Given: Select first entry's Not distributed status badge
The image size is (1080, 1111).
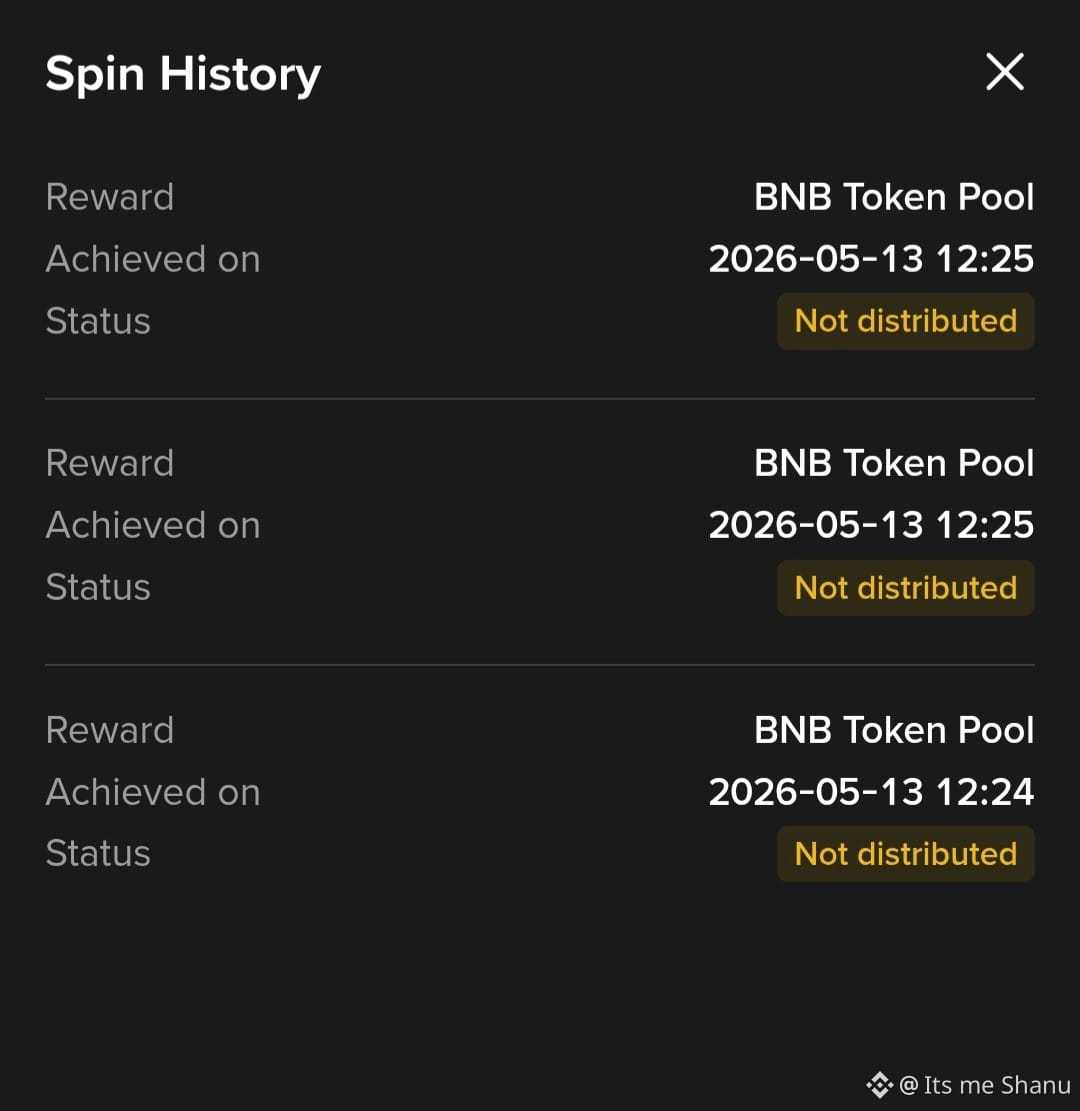Looking at the screenshot, I should tap(906, 321).
